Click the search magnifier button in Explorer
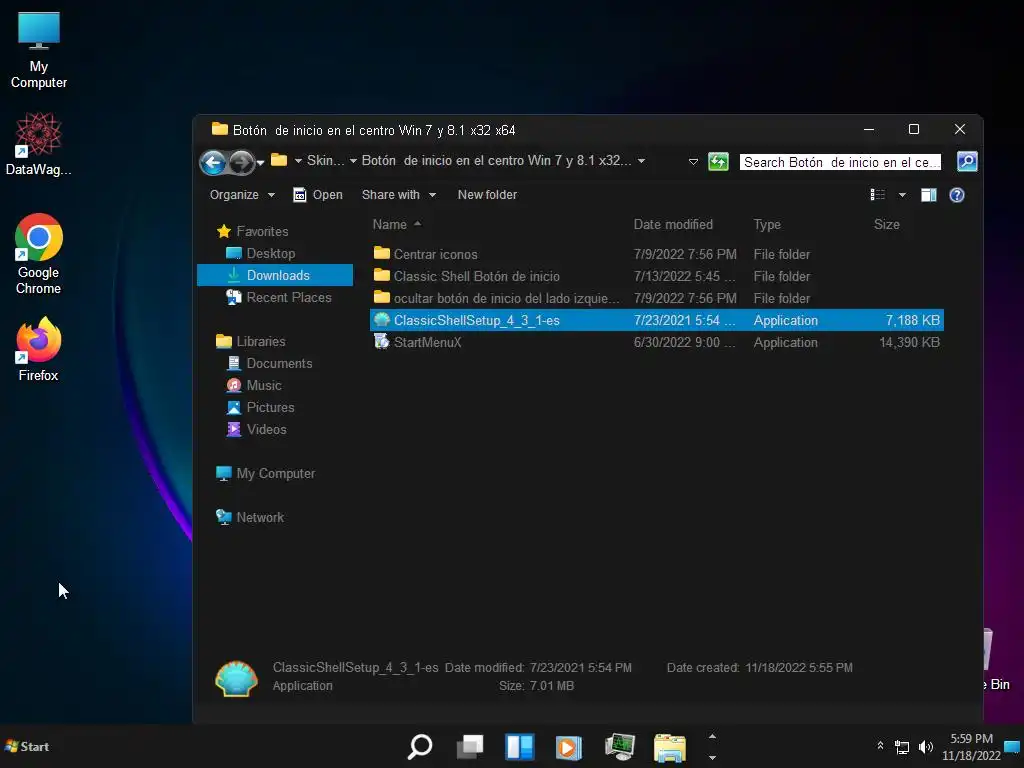 pos(967,161)
